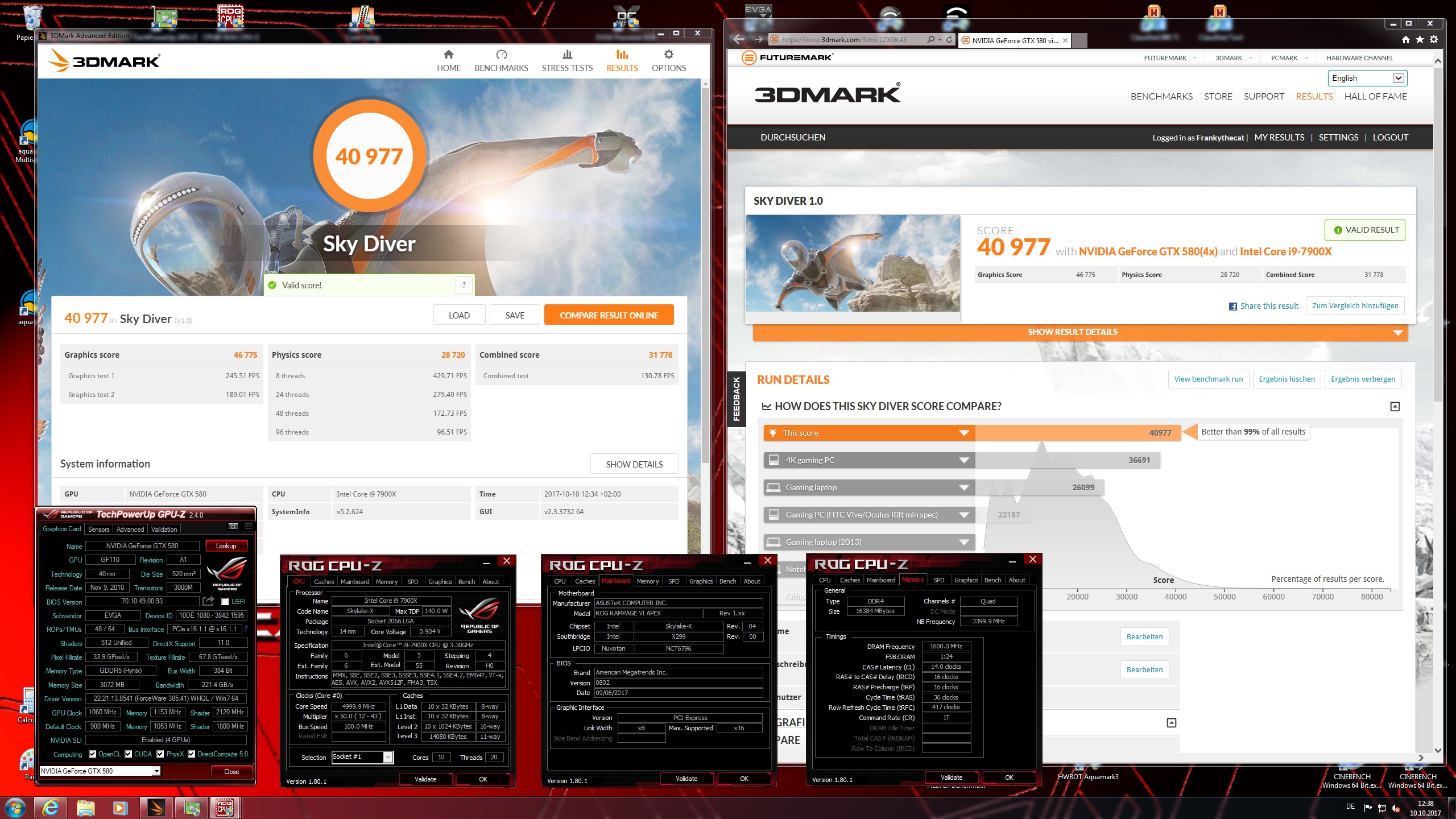Click the valid score help question mark
1456x819 pixels.
pyautogui.click(x=464, y=285)
